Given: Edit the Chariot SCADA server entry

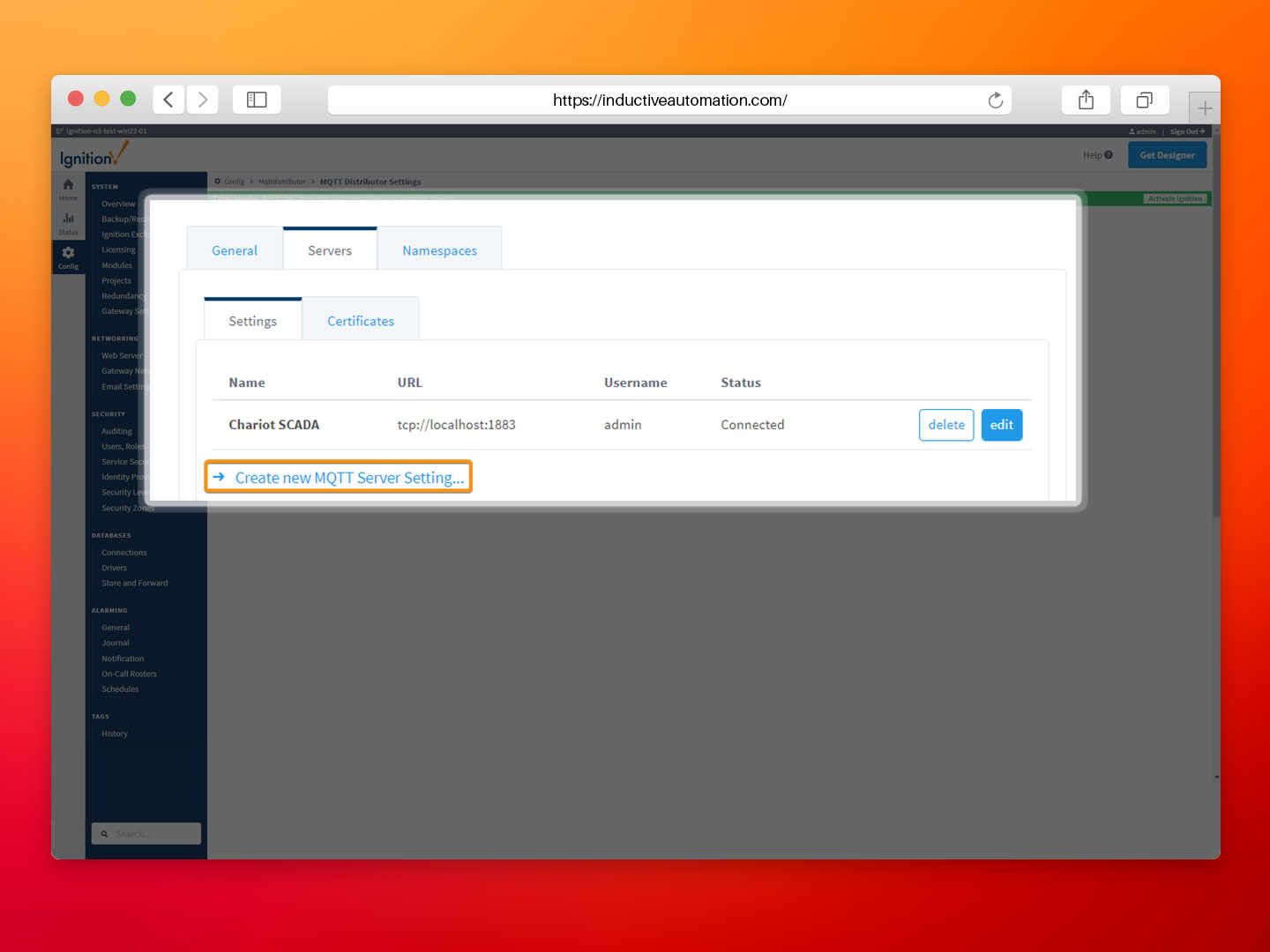Looking at the screenshot, I should coord(1001,424).
